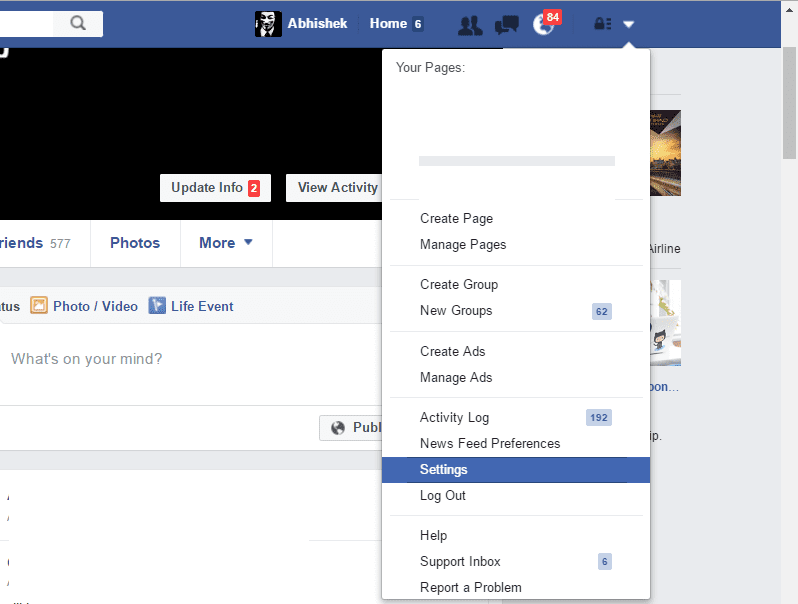The height and width of the screenshot is (604, 798).
Task: Go to Abhishek profile link
Action: [x=317, y=23]
